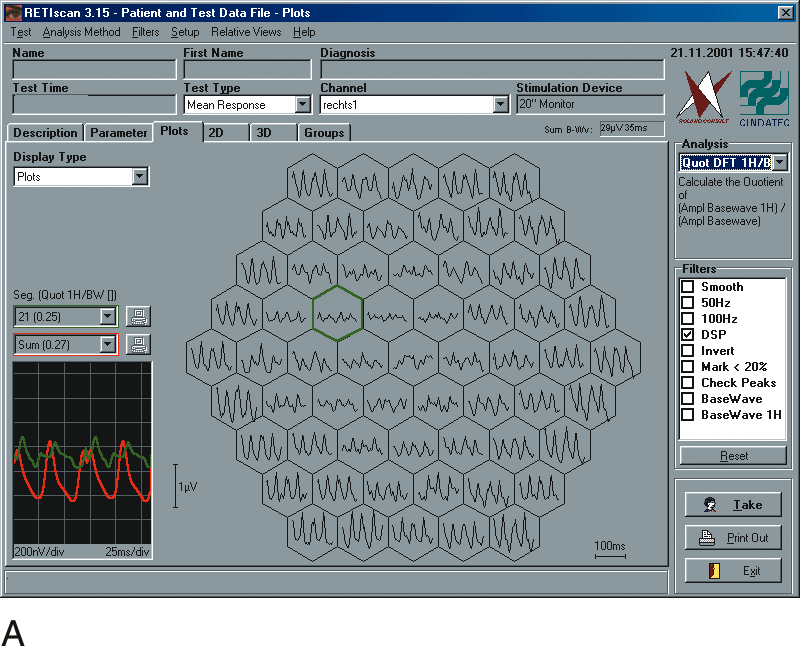Click the Cindatec logo
The width and height of the screenshot is (800, 649).
click(764, 95)
